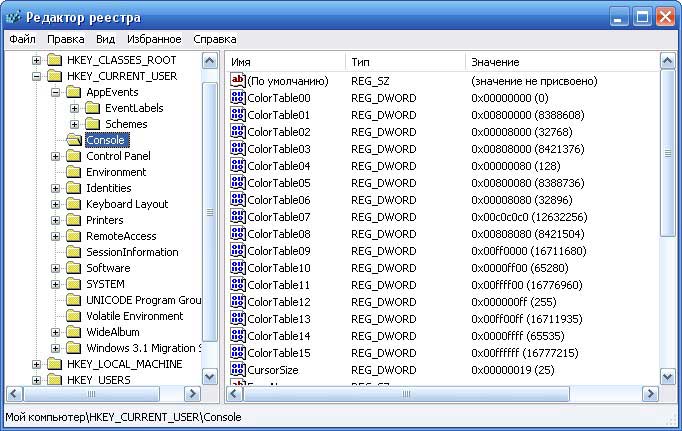Screen dimensions: 682x431
Task: Collapse the AppEvents key
Action: (x=56, y=92)
